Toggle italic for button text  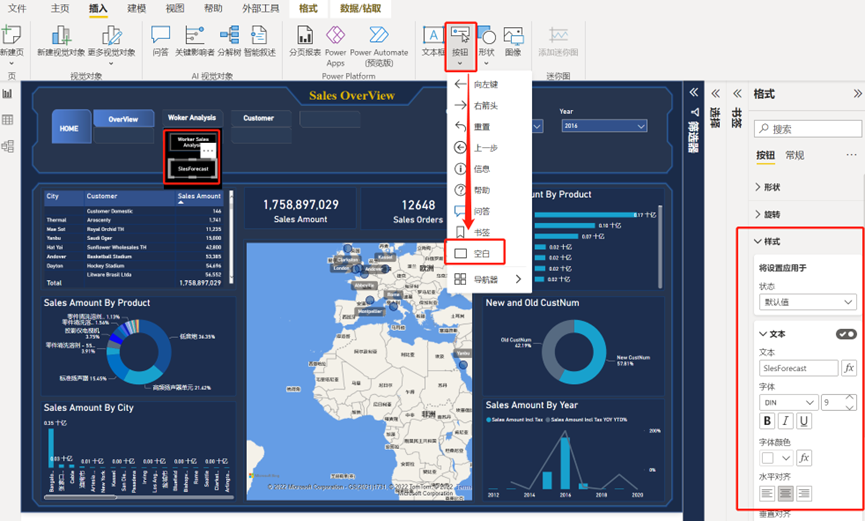point(786,421)
